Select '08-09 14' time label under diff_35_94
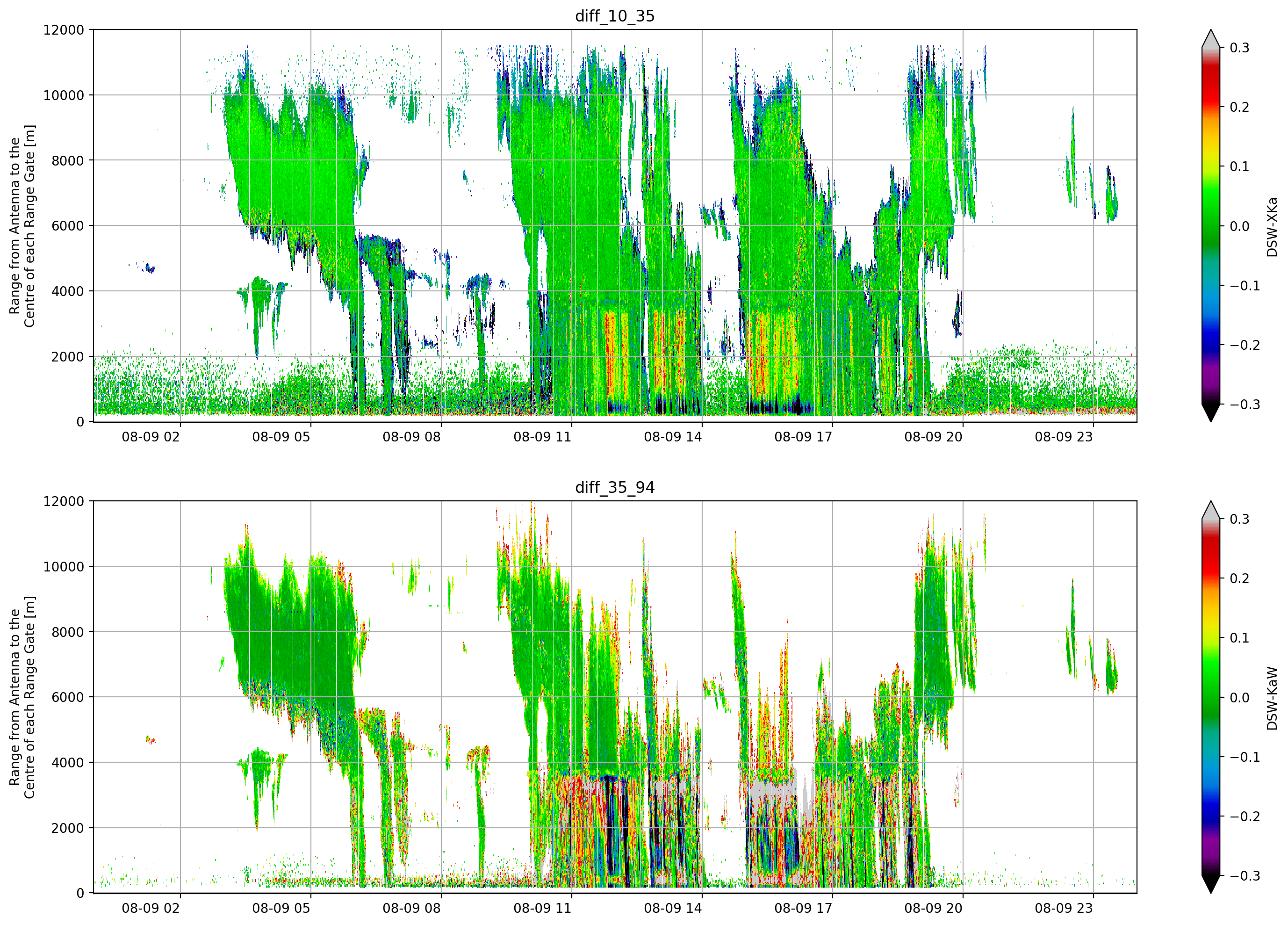The width and height of the screenshot is (1288, 925). pyautogui.click(x=673, y=909)
